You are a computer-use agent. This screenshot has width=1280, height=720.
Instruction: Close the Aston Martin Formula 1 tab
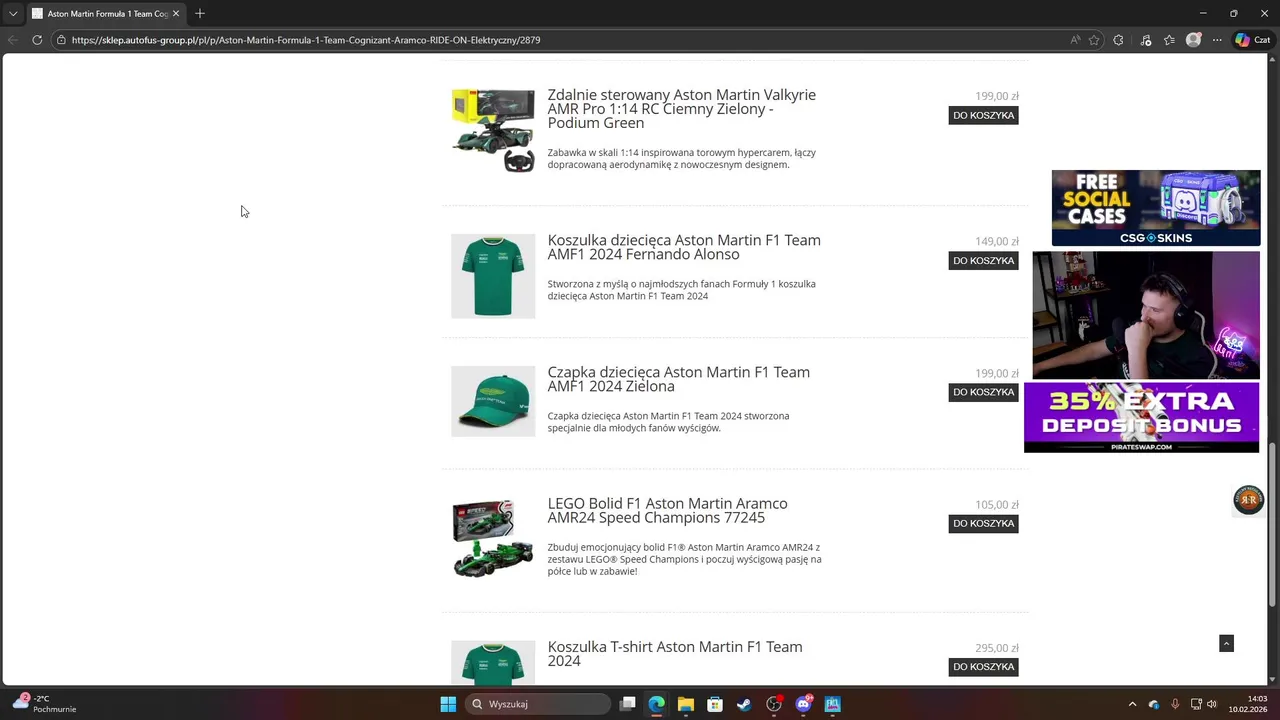[x=176, y=14]
